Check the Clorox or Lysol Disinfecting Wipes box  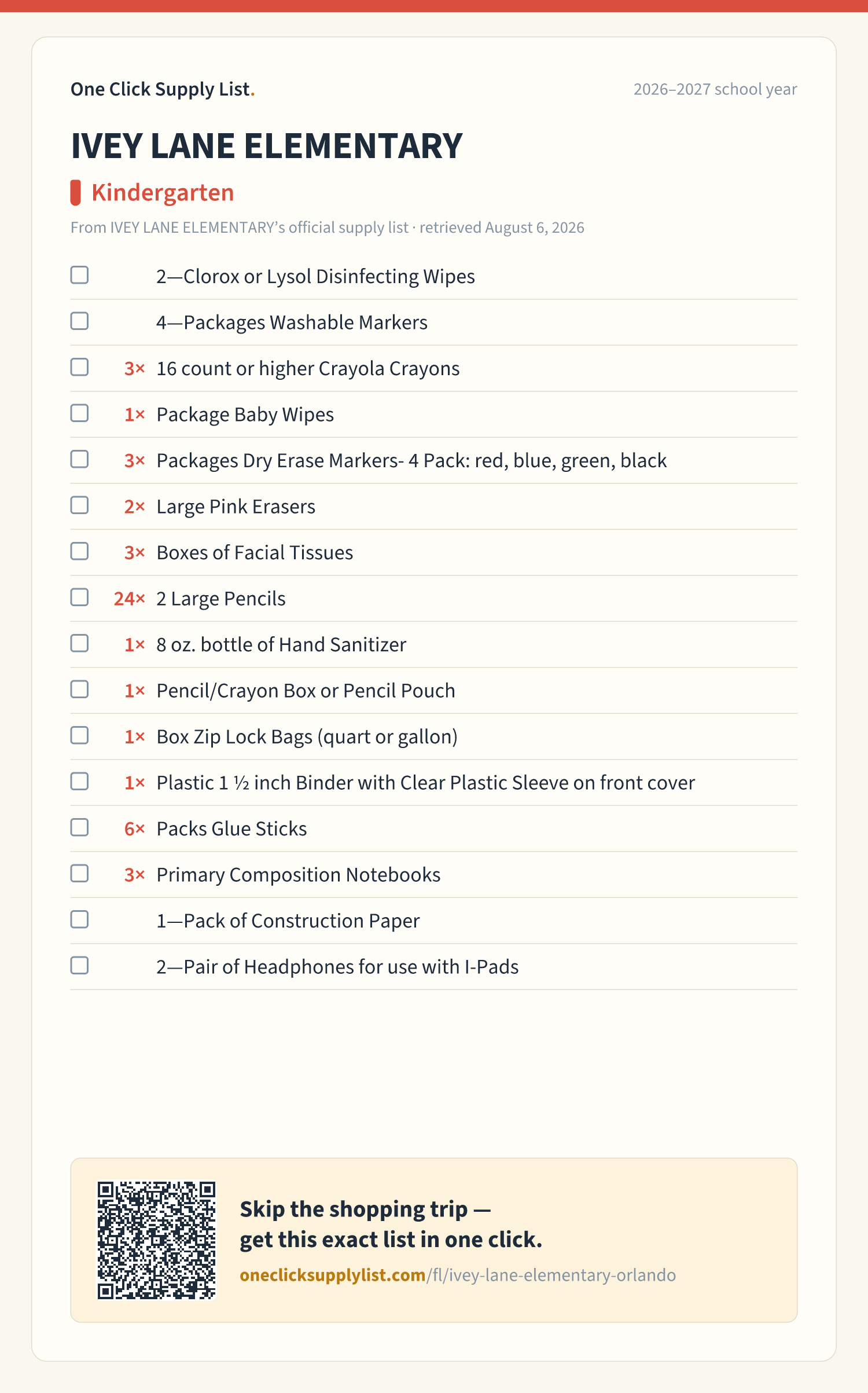pyautogui.click(x=79, y=275)
